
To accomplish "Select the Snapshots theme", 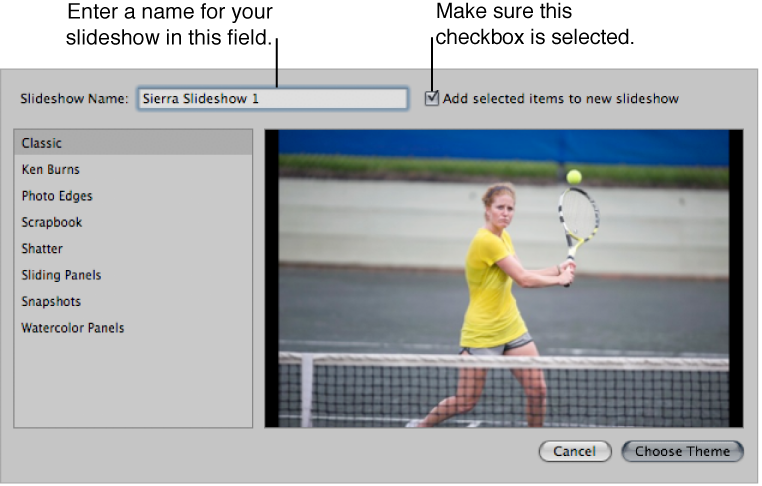I will pos(133,301).
